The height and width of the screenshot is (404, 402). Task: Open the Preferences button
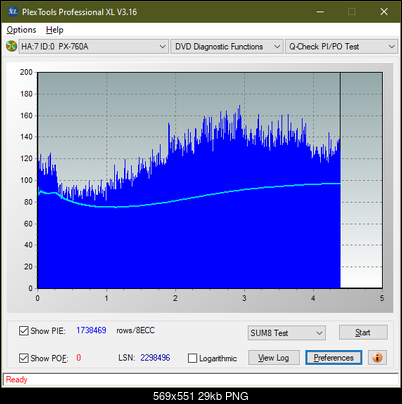(334, 358)
